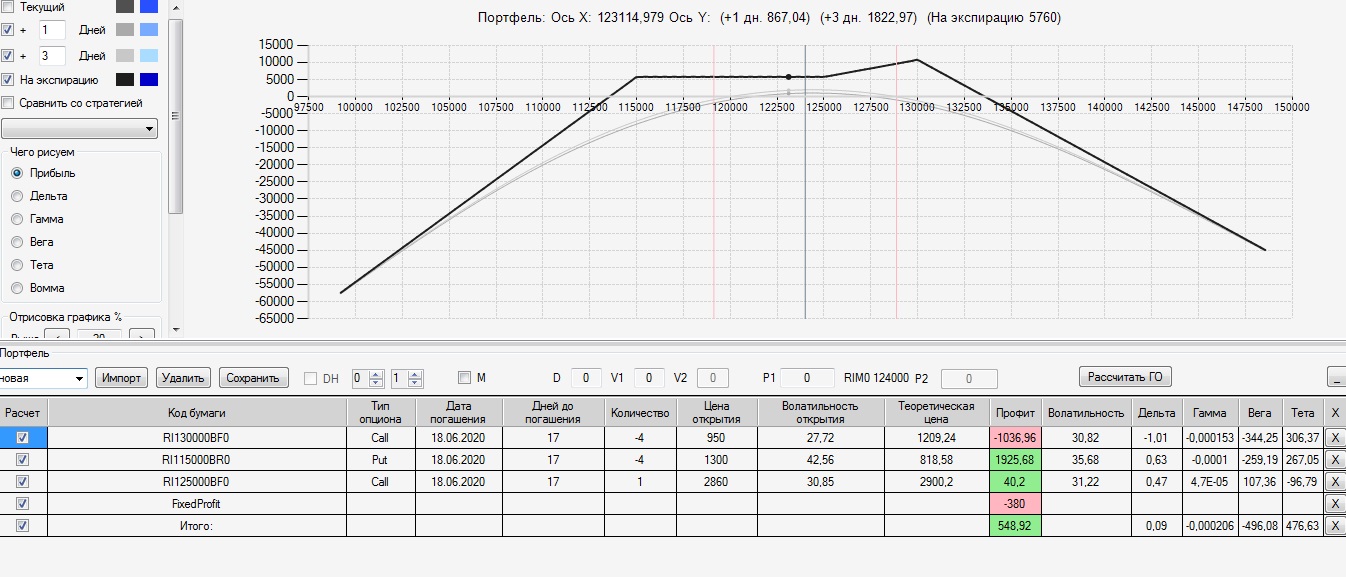The image size is (1346, 577).
Task: Click the total profit cell 548,92
Action: pos(1014,525)
